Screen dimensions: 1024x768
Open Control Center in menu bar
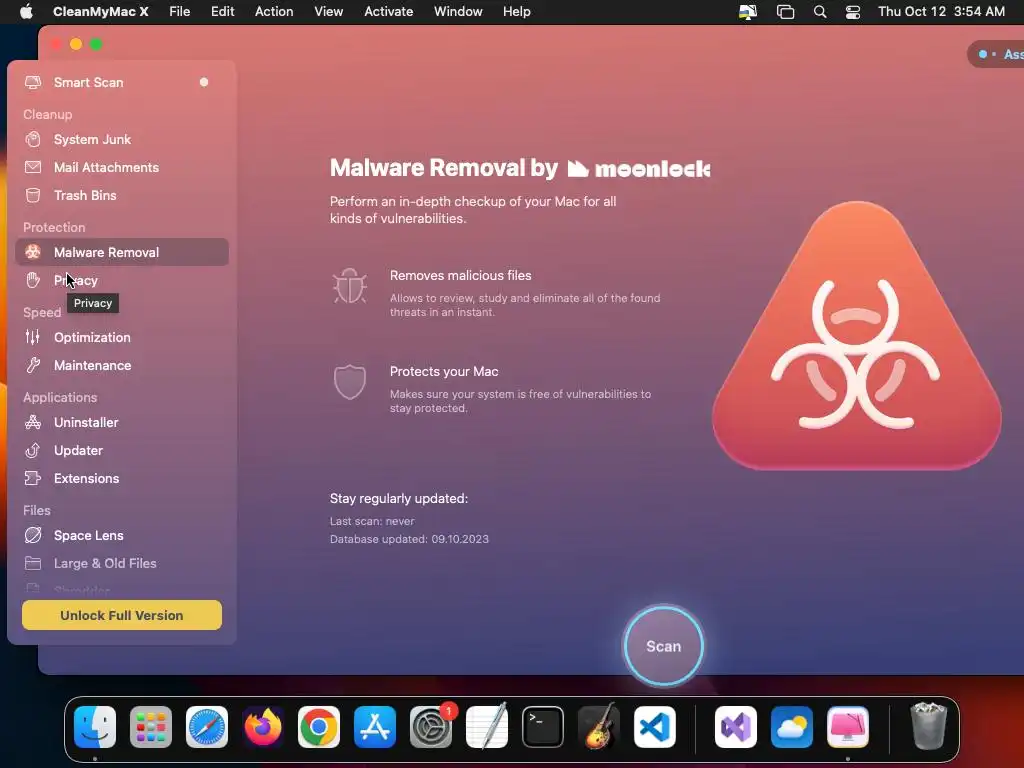point(852,12)
